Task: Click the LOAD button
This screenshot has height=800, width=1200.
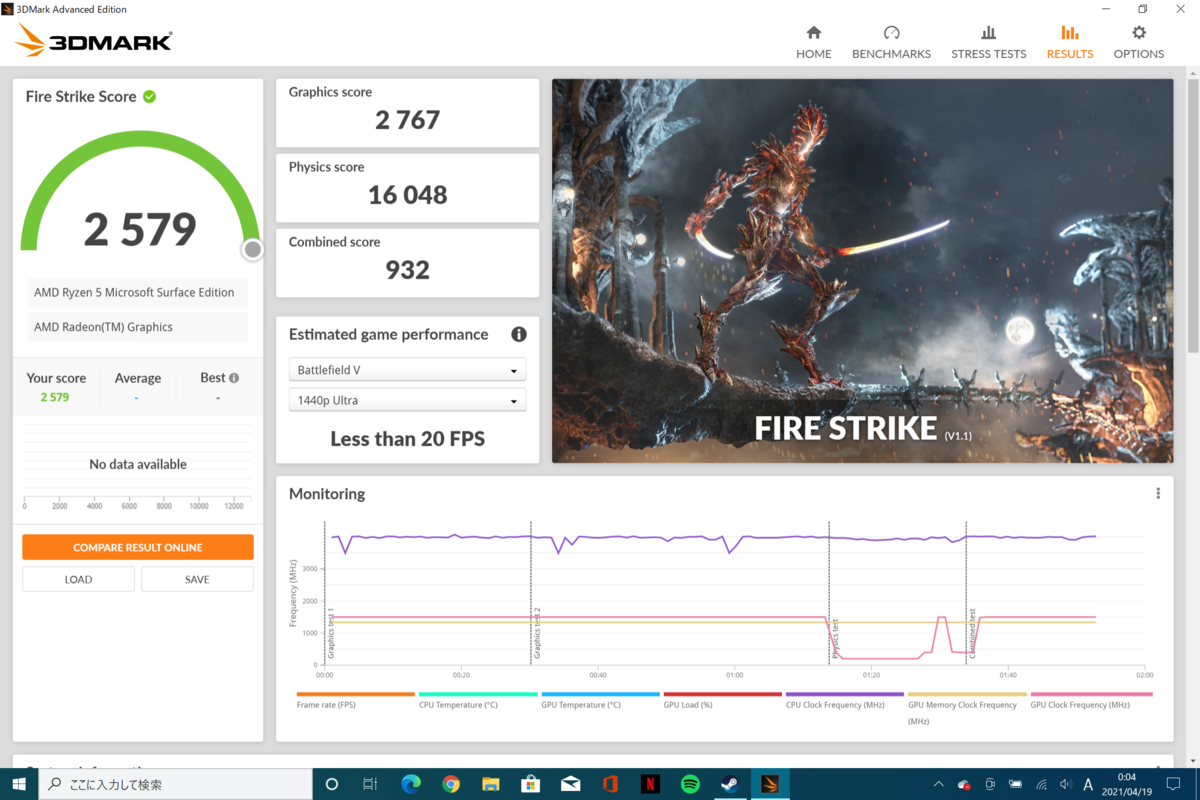Action: (x=78, y=579)
